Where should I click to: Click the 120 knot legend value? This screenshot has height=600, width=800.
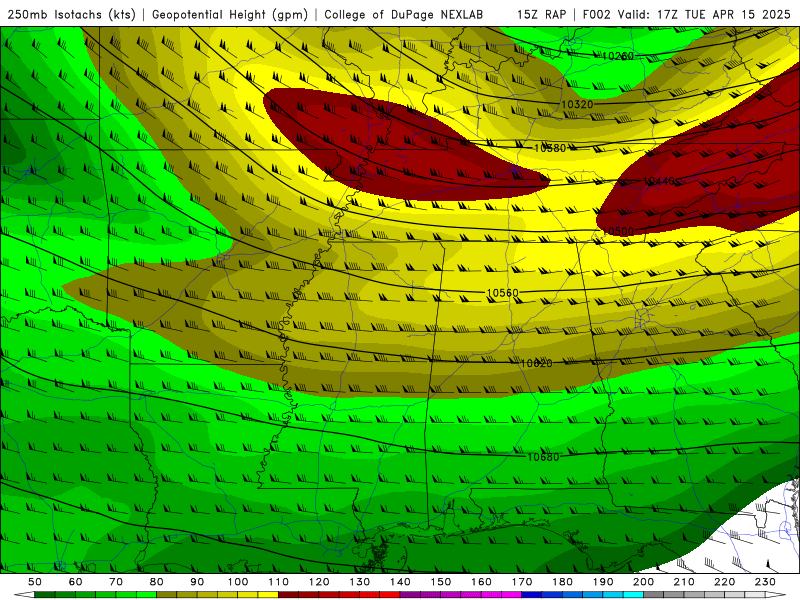[319, 582]
